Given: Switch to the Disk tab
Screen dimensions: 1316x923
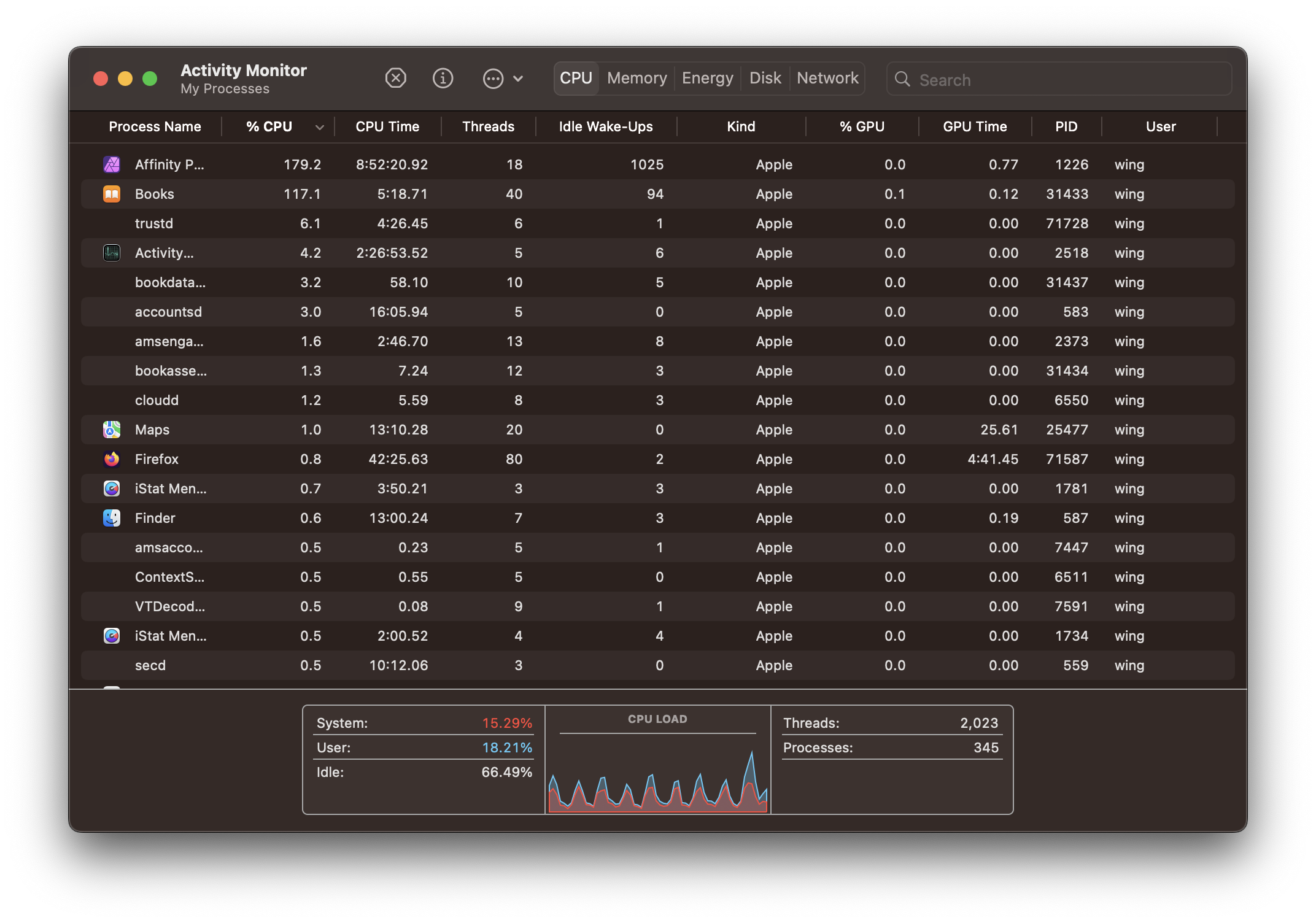Looking at the screenshot, I should pyautogui.click(x=765, y=79).
